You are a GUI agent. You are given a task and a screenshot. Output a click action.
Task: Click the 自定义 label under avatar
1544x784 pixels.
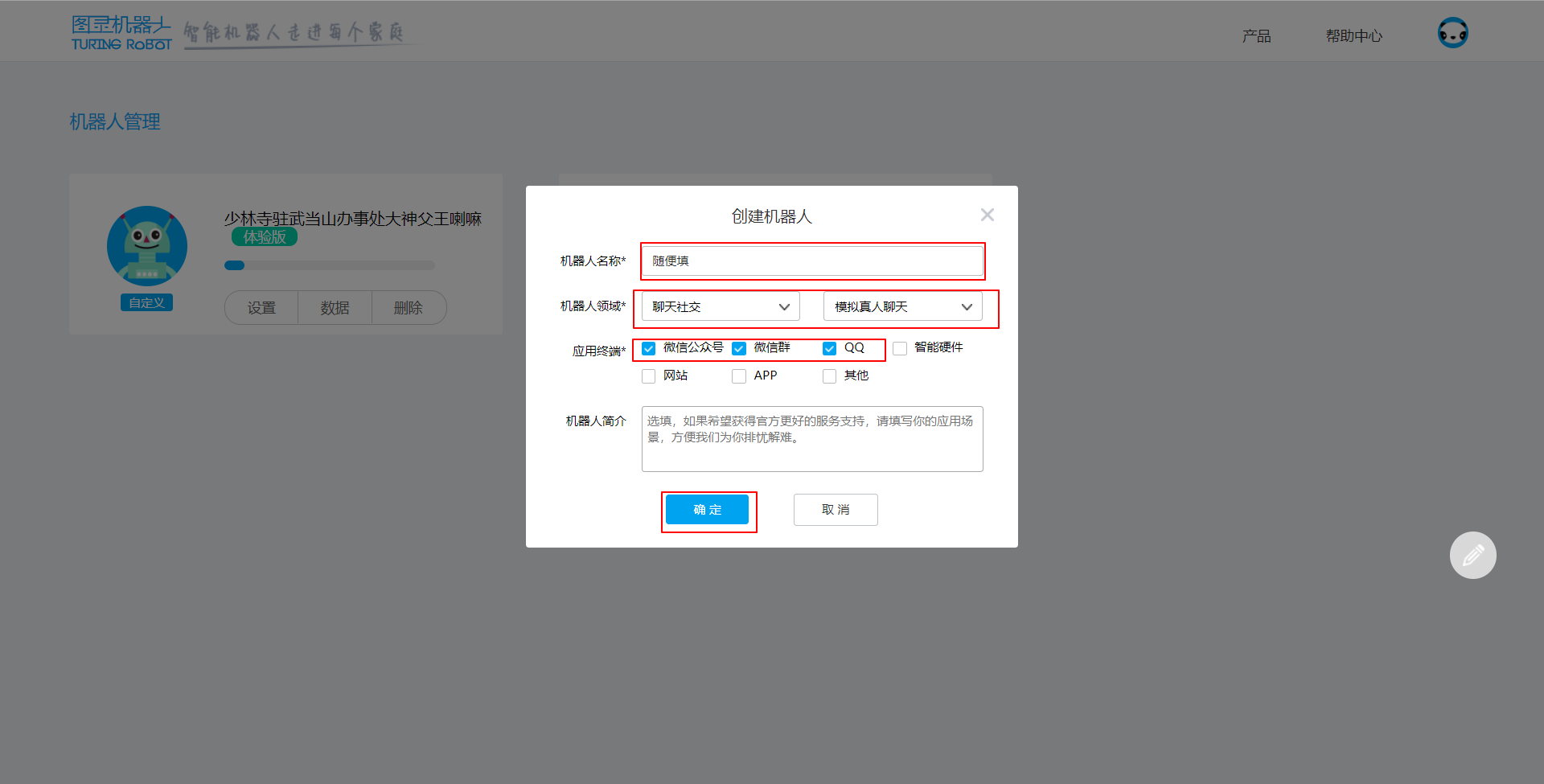tap(146, 302)
